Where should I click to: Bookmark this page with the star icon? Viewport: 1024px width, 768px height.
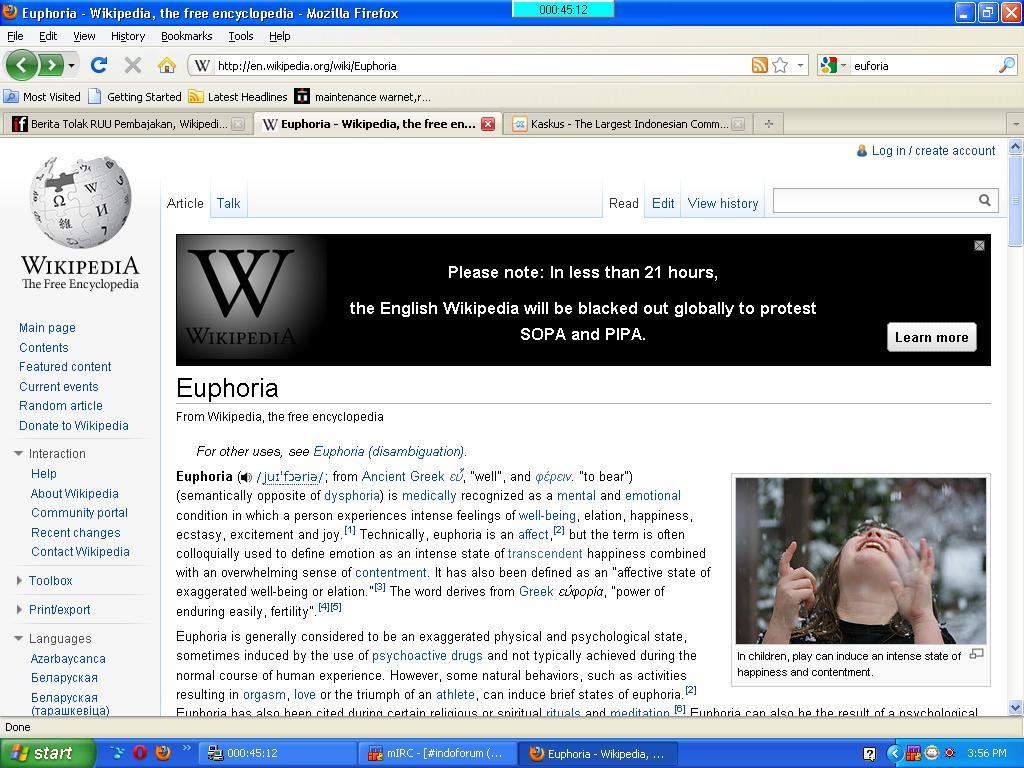(780, 65)
